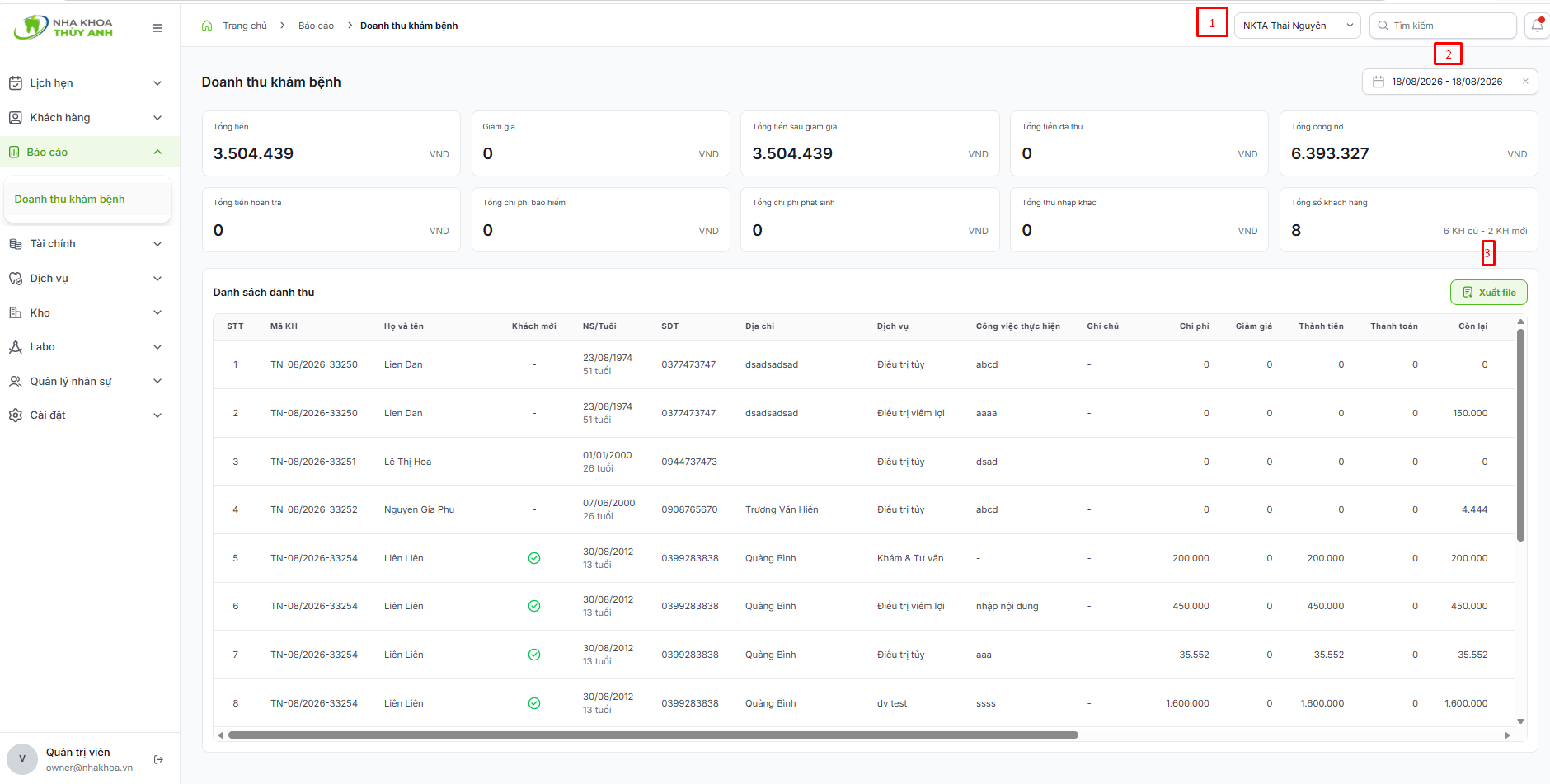The width and height of the screenshot is (1550, 784).
Task: Click new-customer check mark in row 7
Action: point(534,655)
